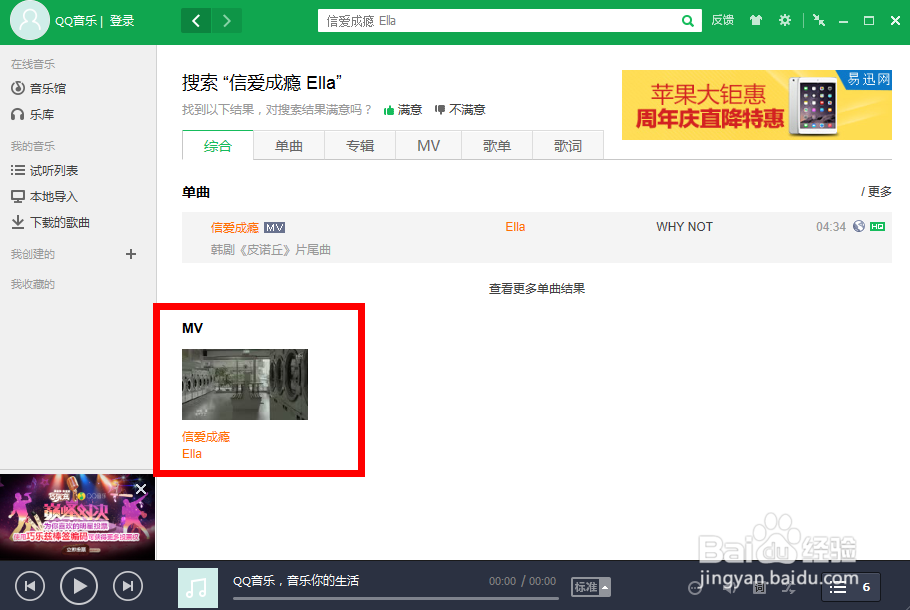Skip to the previous track
This screenshot has height=610, width=910.
[30, 586]
